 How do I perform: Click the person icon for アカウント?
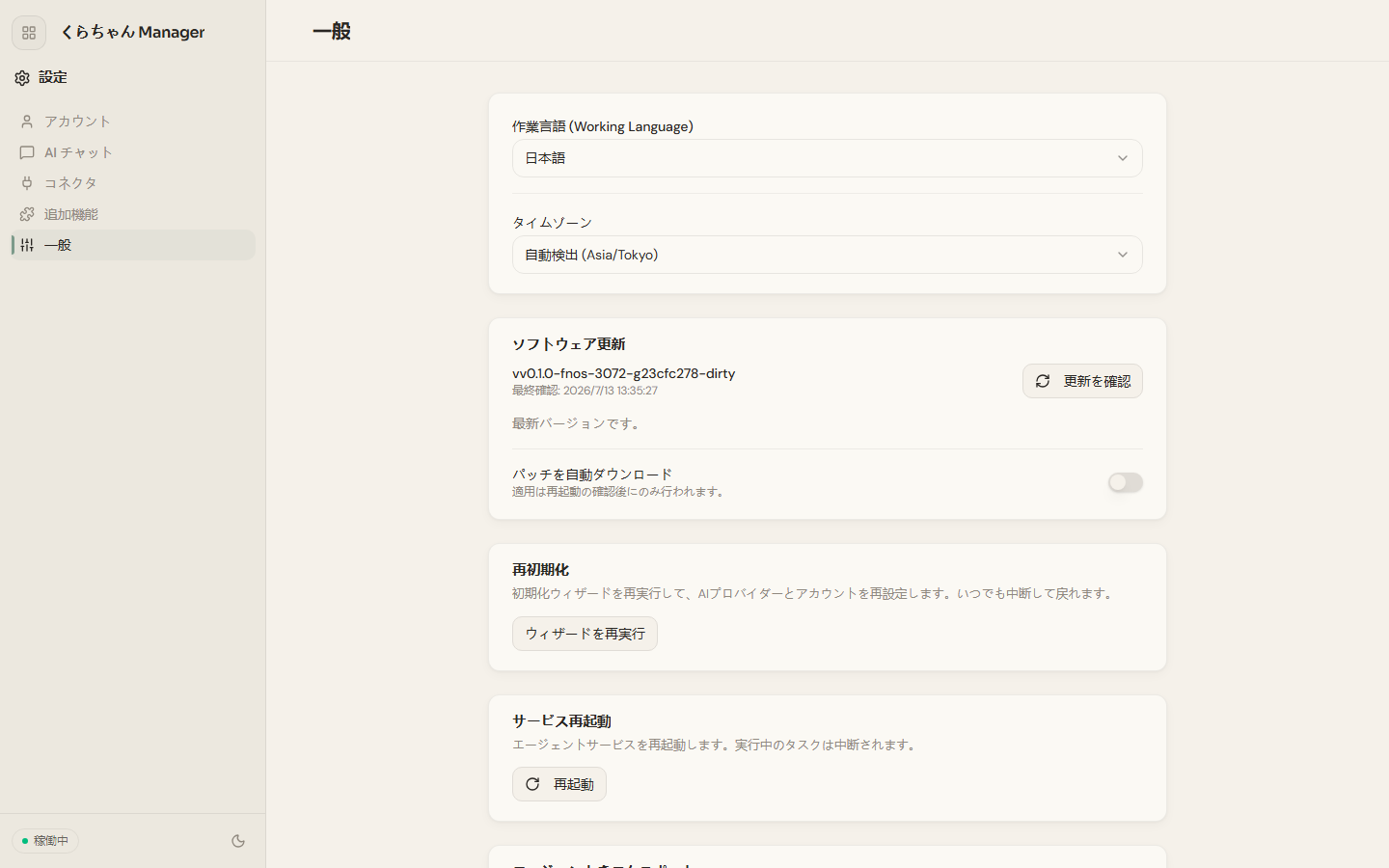click(x=27, y=122)
